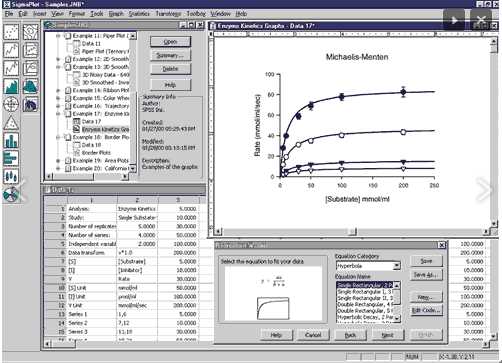Image resolution: width=502 pixels, height=363 pixels.
Task: Select the scatter plot graph icon
Action: (11, 32)
